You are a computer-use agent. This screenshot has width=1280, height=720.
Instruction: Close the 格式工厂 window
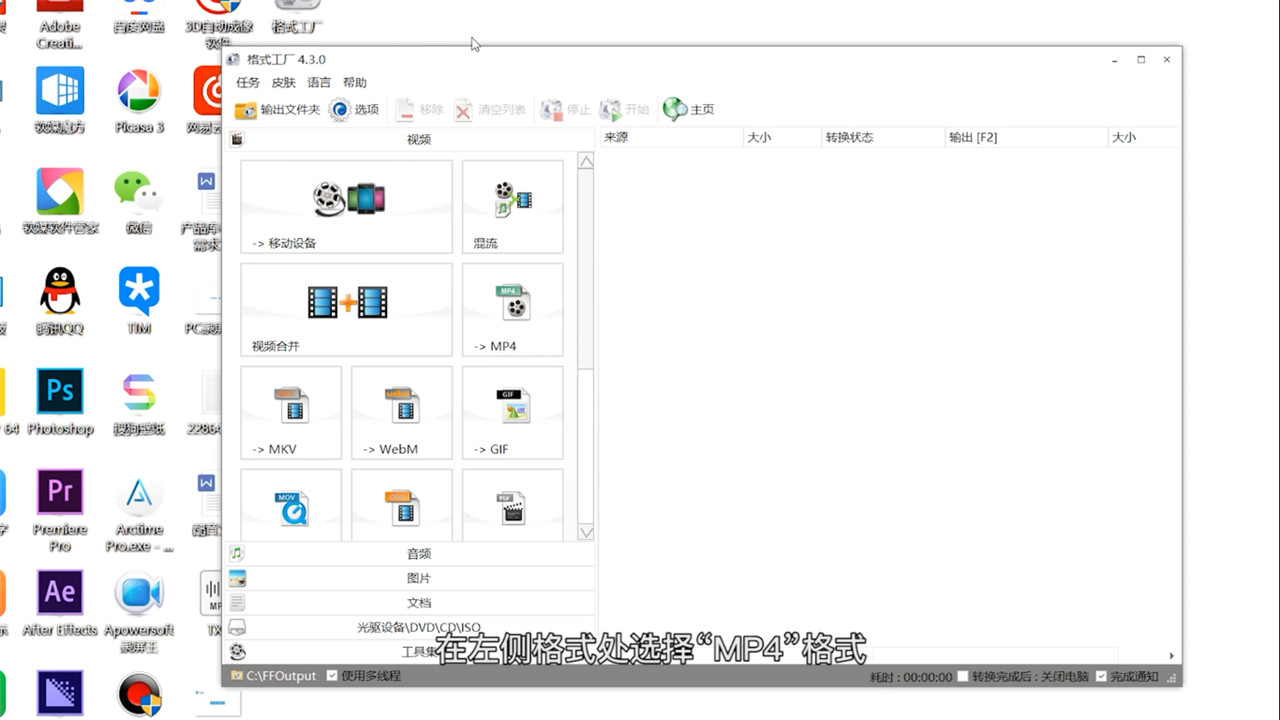pyautogui.click(x=1167, y=60)
